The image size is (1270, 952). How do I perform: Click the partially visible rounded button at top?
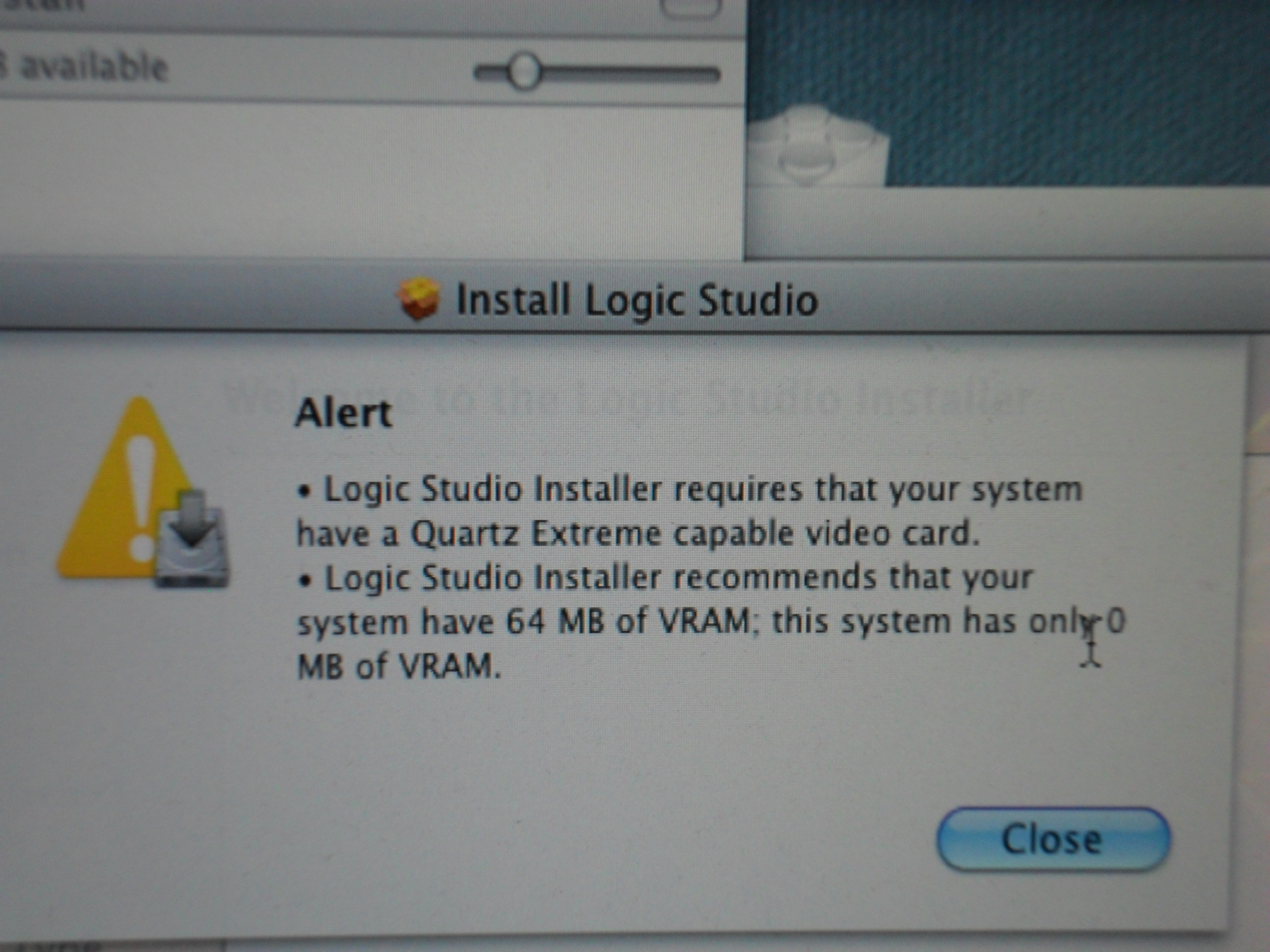(x=690, y=7)
